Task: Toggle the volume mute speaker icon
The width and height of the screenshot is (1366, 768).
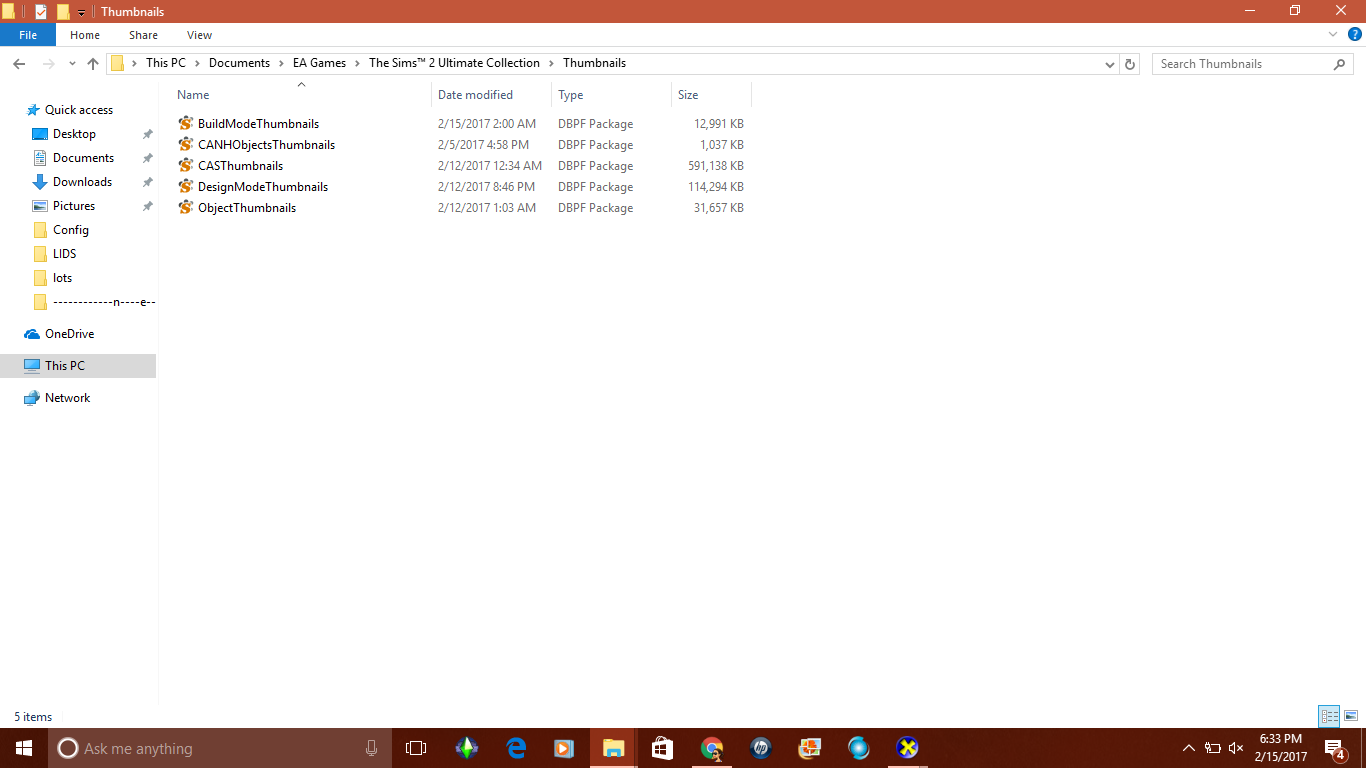Action: coord(1236,748)
